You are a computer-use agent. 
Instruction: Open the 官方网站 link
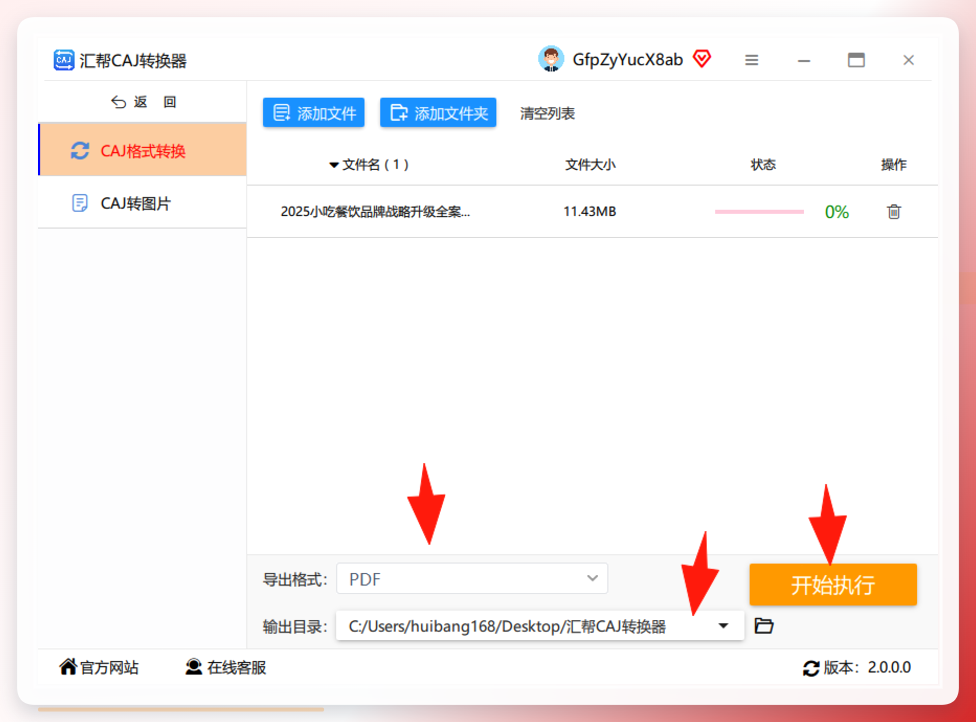click(99, 667)
